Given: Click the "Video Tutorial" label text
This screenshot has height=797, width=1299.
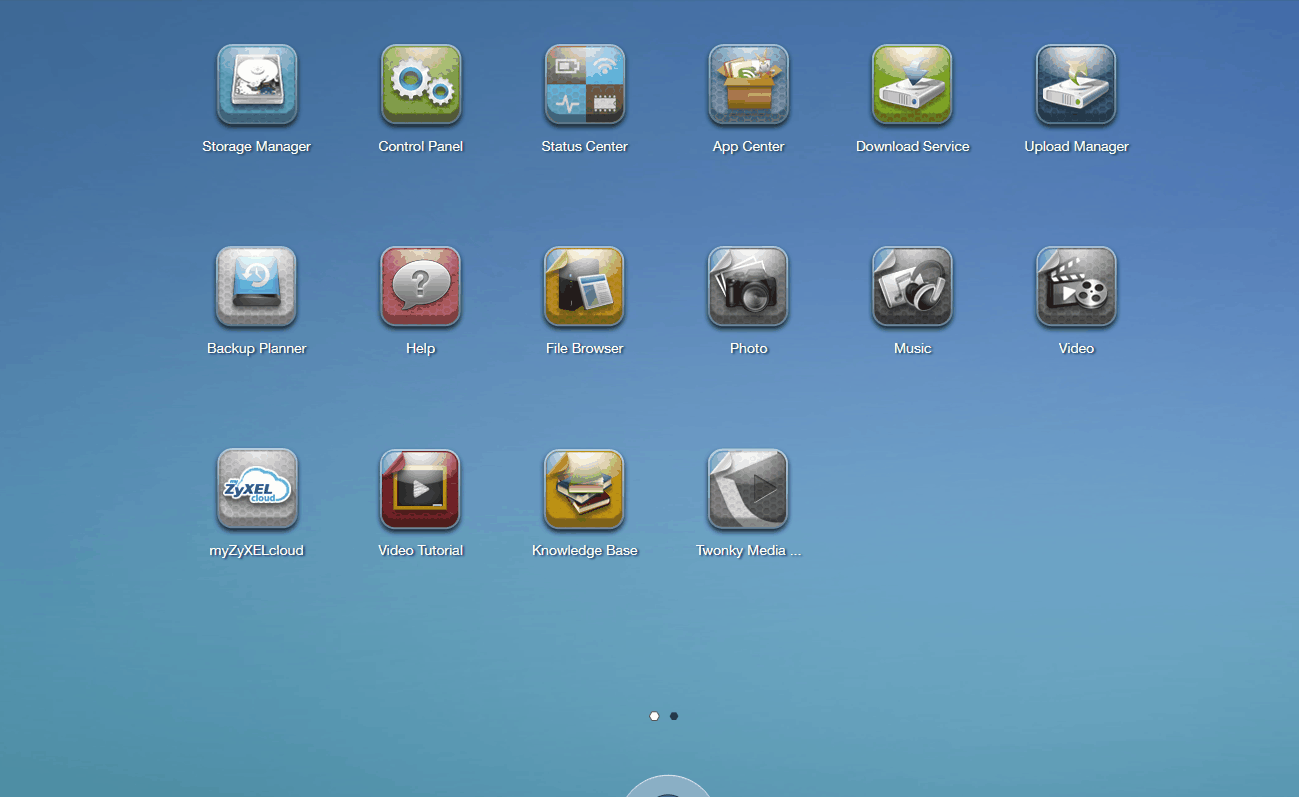Looking at the screenshot, I should tap(421, 551).
